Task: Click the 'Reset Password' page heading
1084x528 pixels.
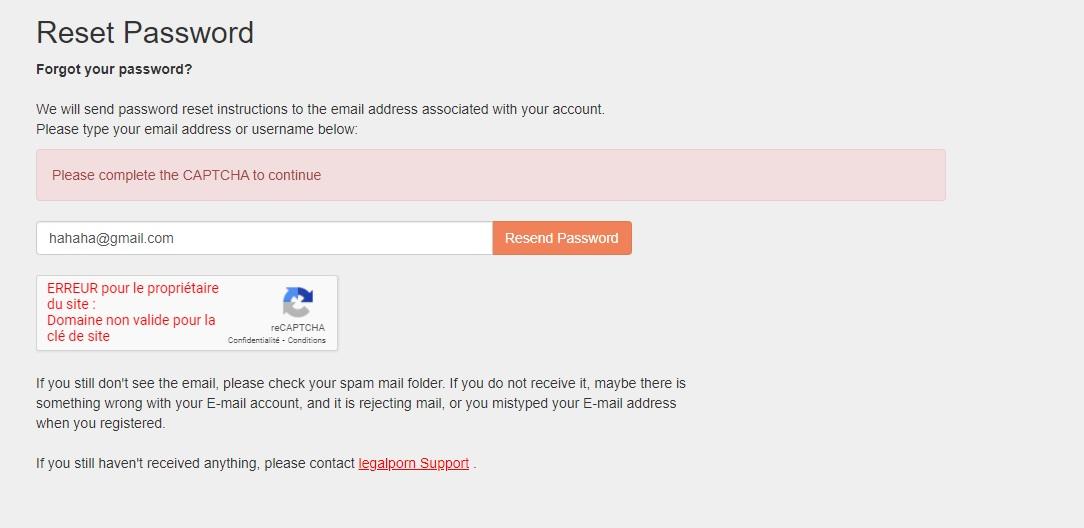Action: [x=145, y=33]
